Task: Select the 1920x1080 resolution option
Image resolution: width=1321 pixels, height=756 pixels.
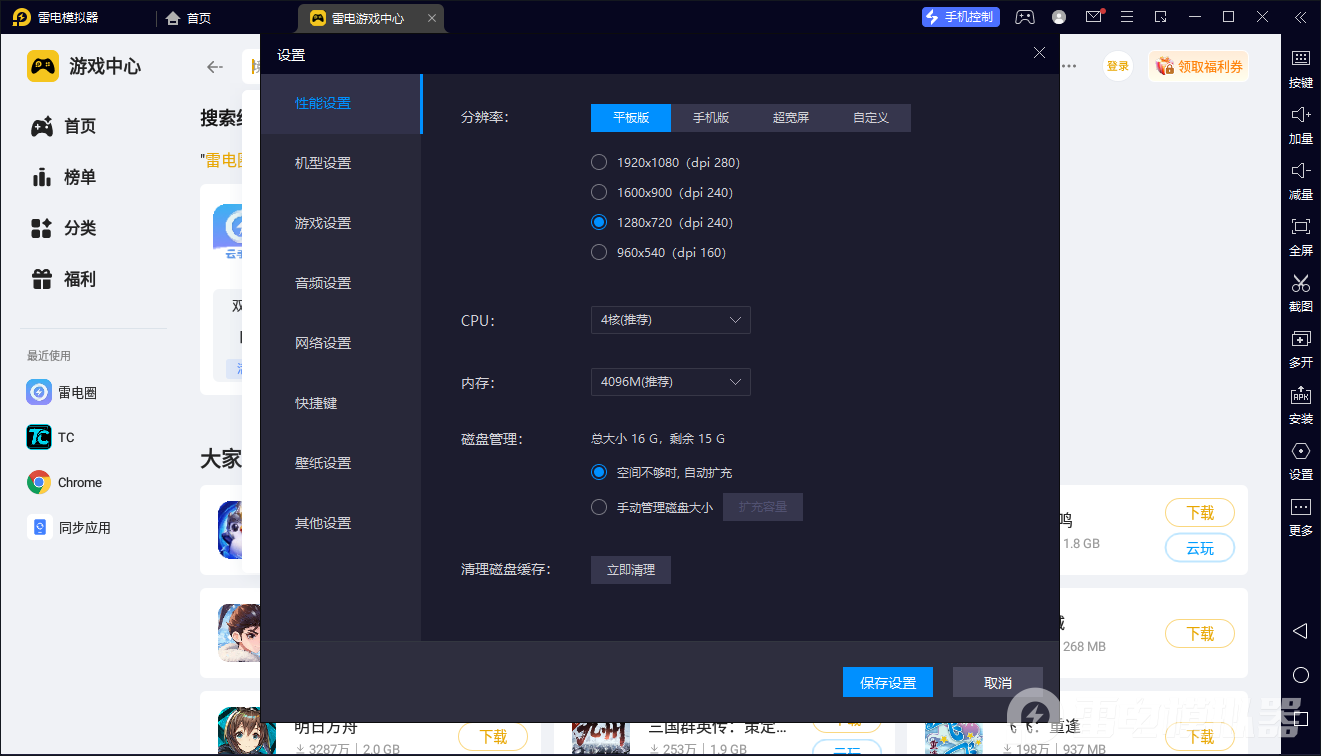Action: coord(599,162)
